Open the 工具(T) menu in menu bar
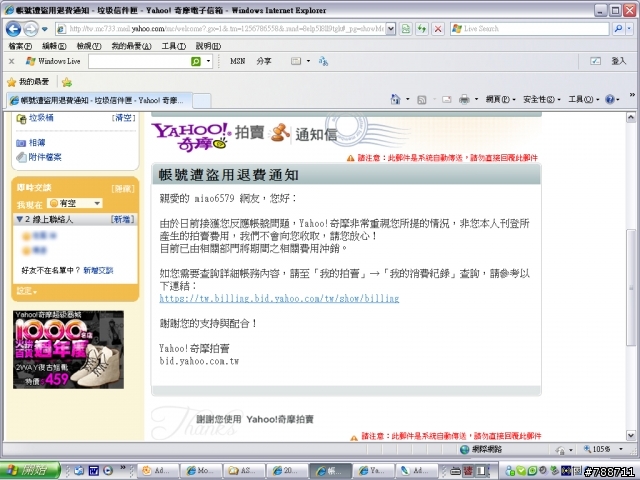Viewport: 640px width, 480px height. click(x=173, y=46)
